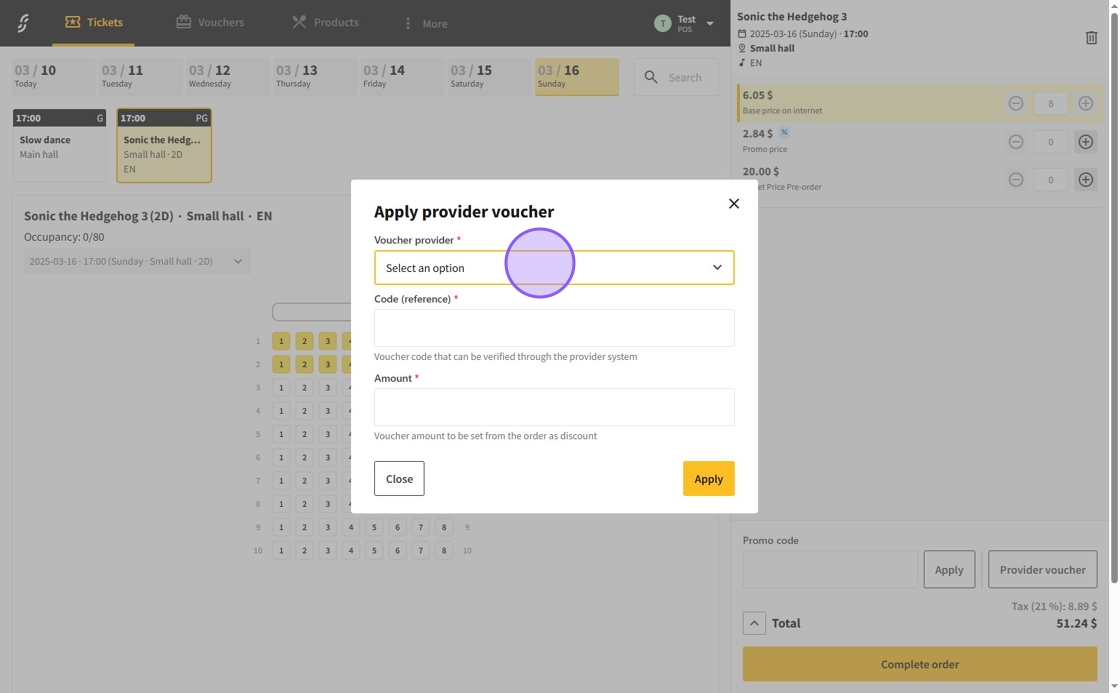Select the Slow dance 17:00 showing

tap(59, 146)
